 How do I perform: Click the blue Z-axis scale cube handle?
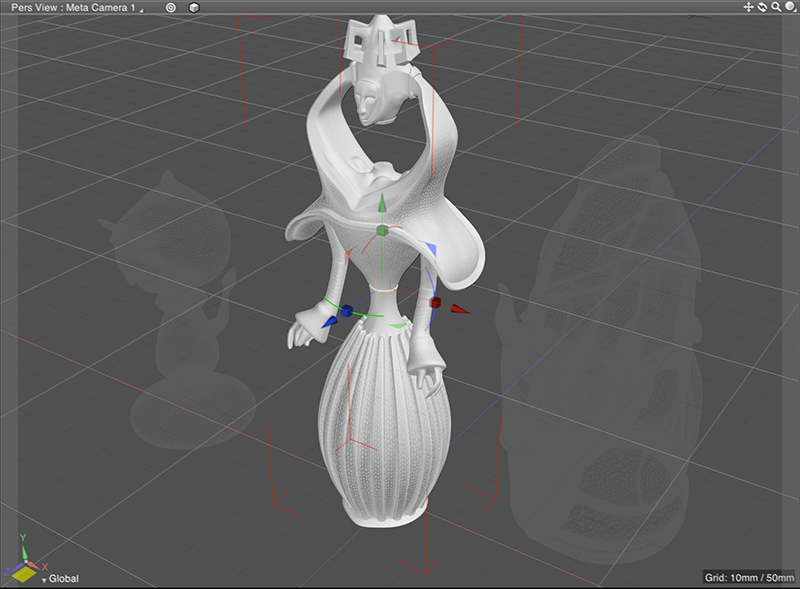(346, 310)
